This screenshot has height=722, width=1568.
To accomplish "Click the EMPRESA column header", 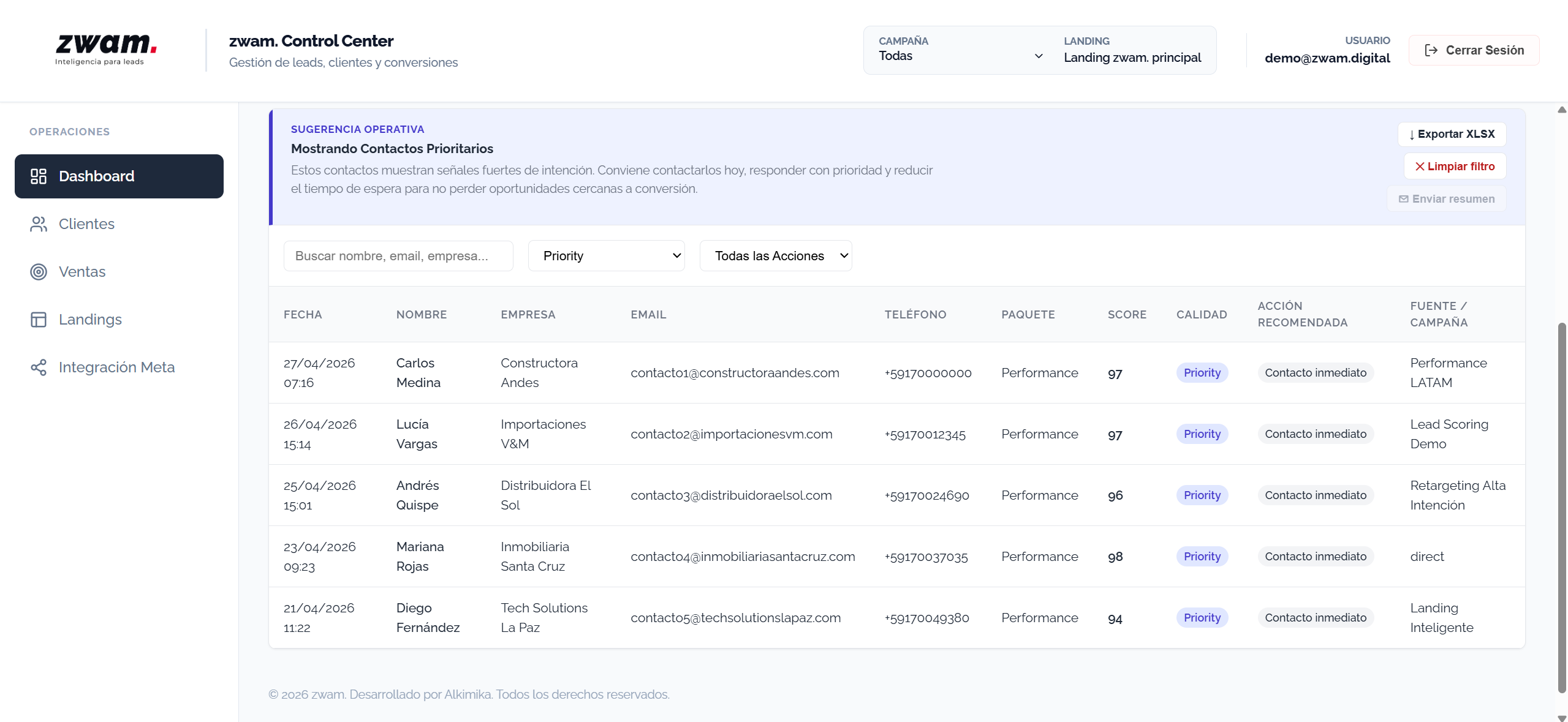I will [528, 315].
